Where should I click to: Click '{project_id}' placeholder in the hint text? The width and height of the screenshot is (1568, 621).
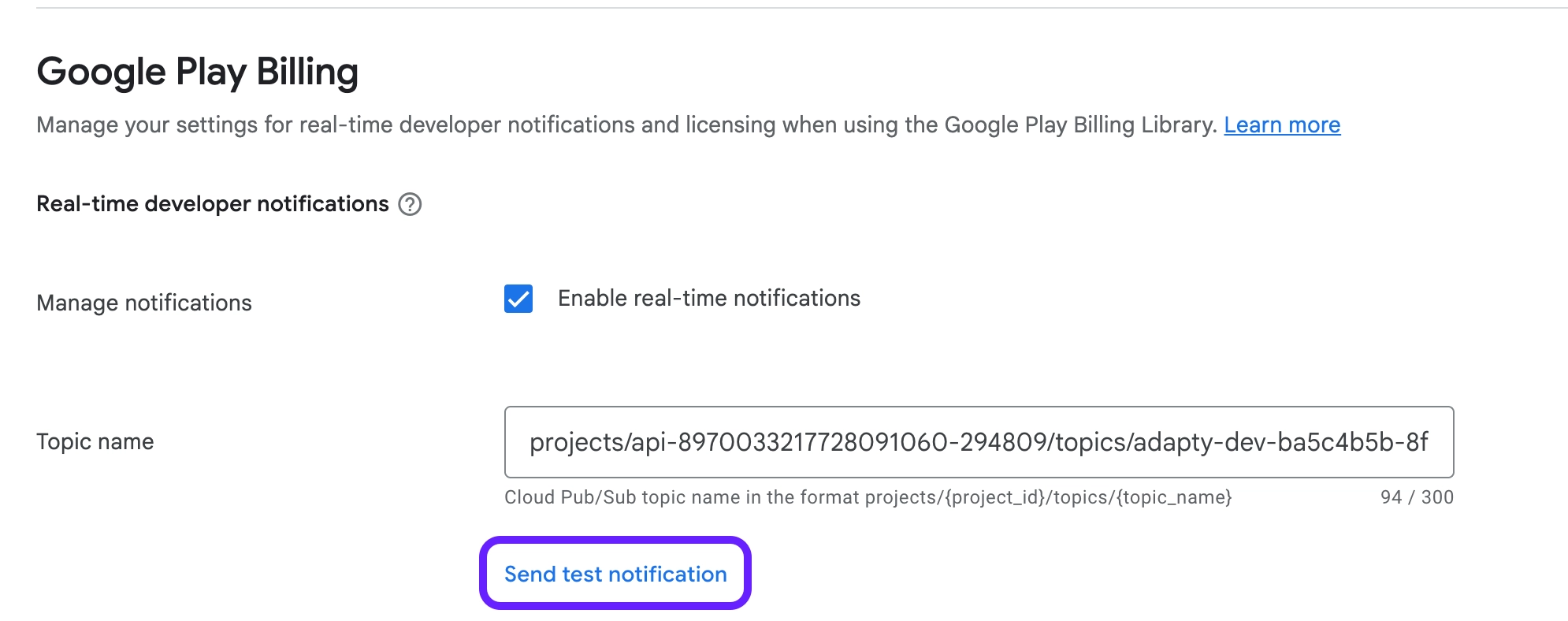(x=994, y=497)
